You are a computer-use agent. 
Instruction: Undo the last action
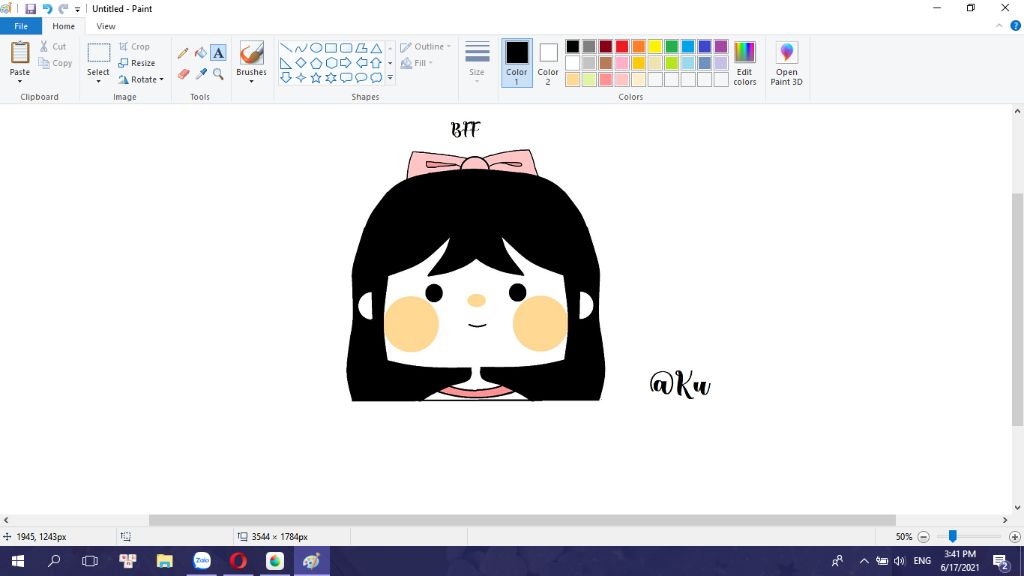(47, 9)
